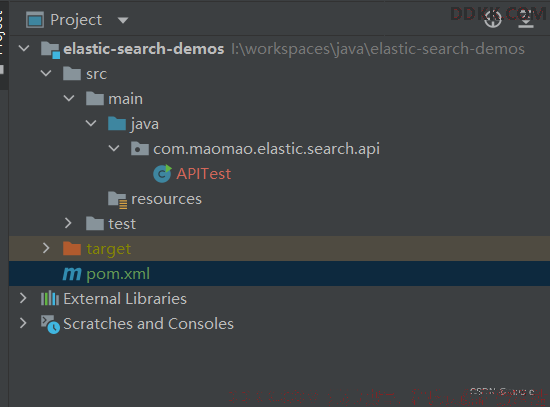Click the locate/select opened file crosshair icon

[493, 20]
